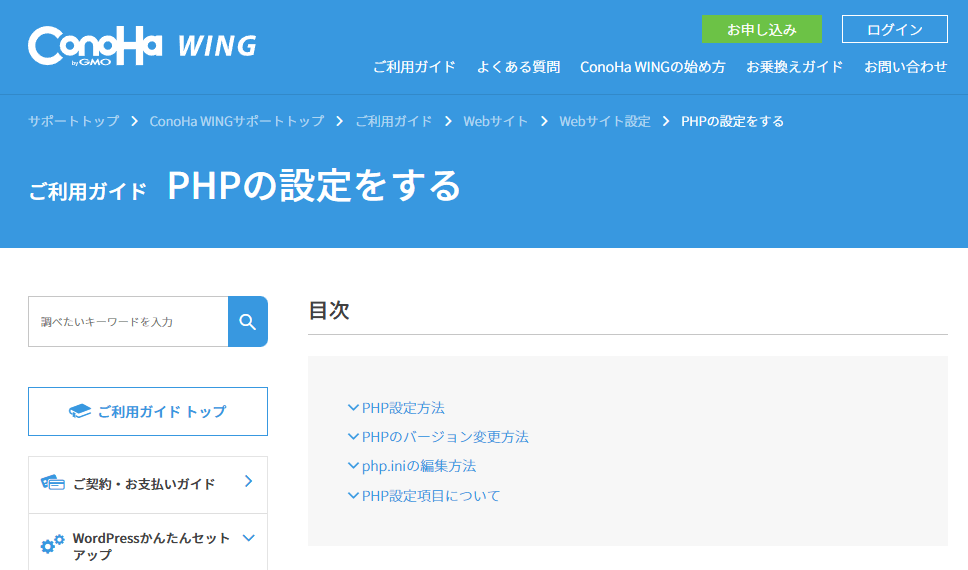Click the page title PHPの設定をする
This screenshot has width=968, height=570.
tap(314, 185)
